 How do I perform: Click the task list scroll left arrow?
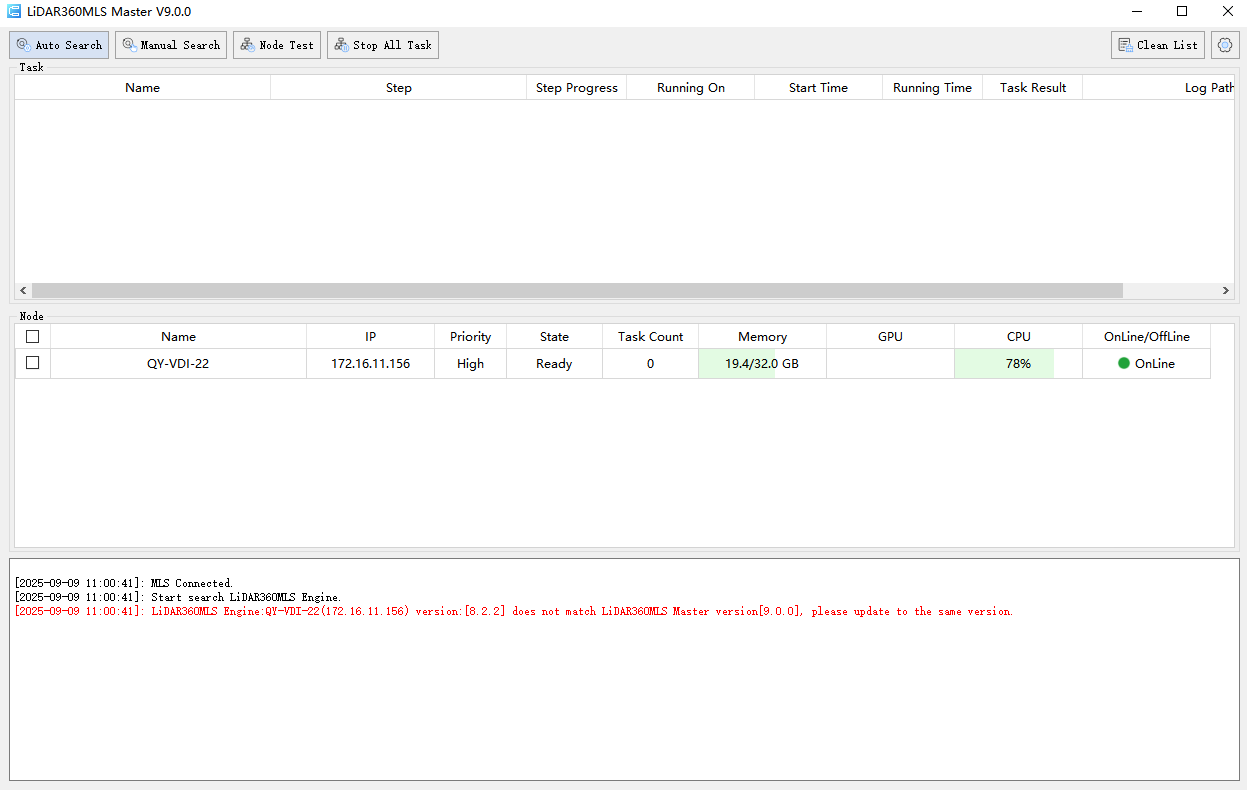click(x=23, y=291)
